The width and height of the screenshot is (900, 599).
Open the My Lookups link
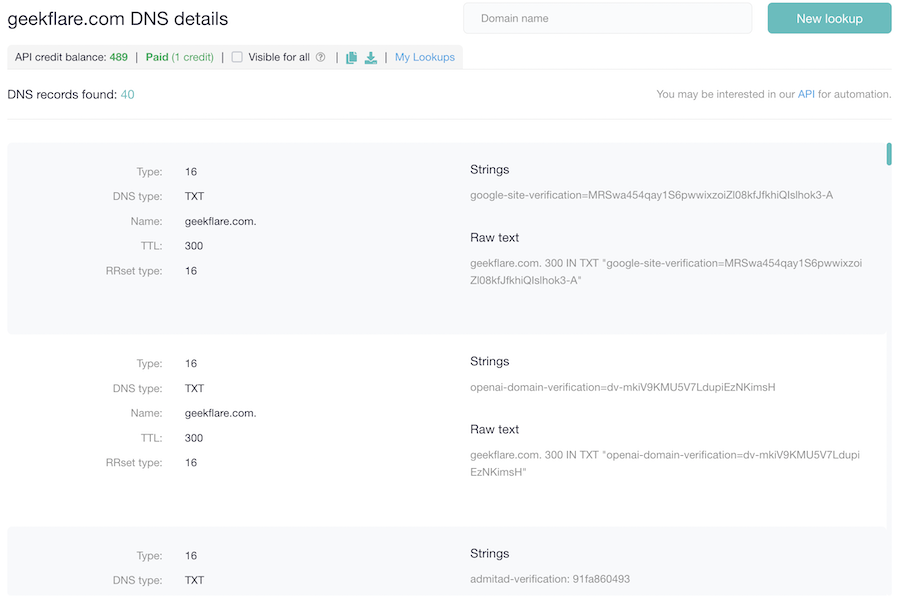pos(425,57)
